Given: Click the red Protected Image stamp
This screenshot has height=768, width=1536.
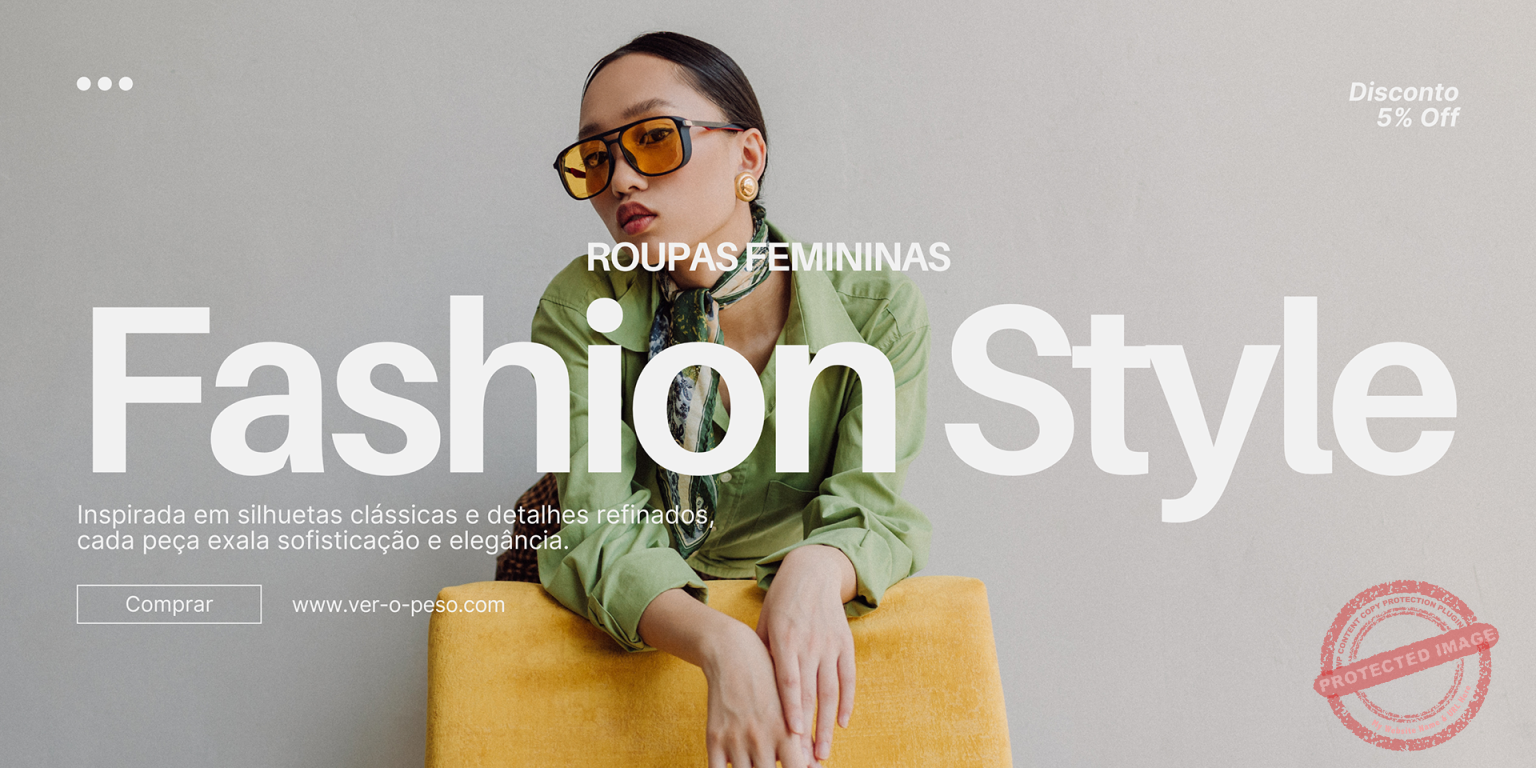Looking at the screenshot, I should coord(1405,664).
